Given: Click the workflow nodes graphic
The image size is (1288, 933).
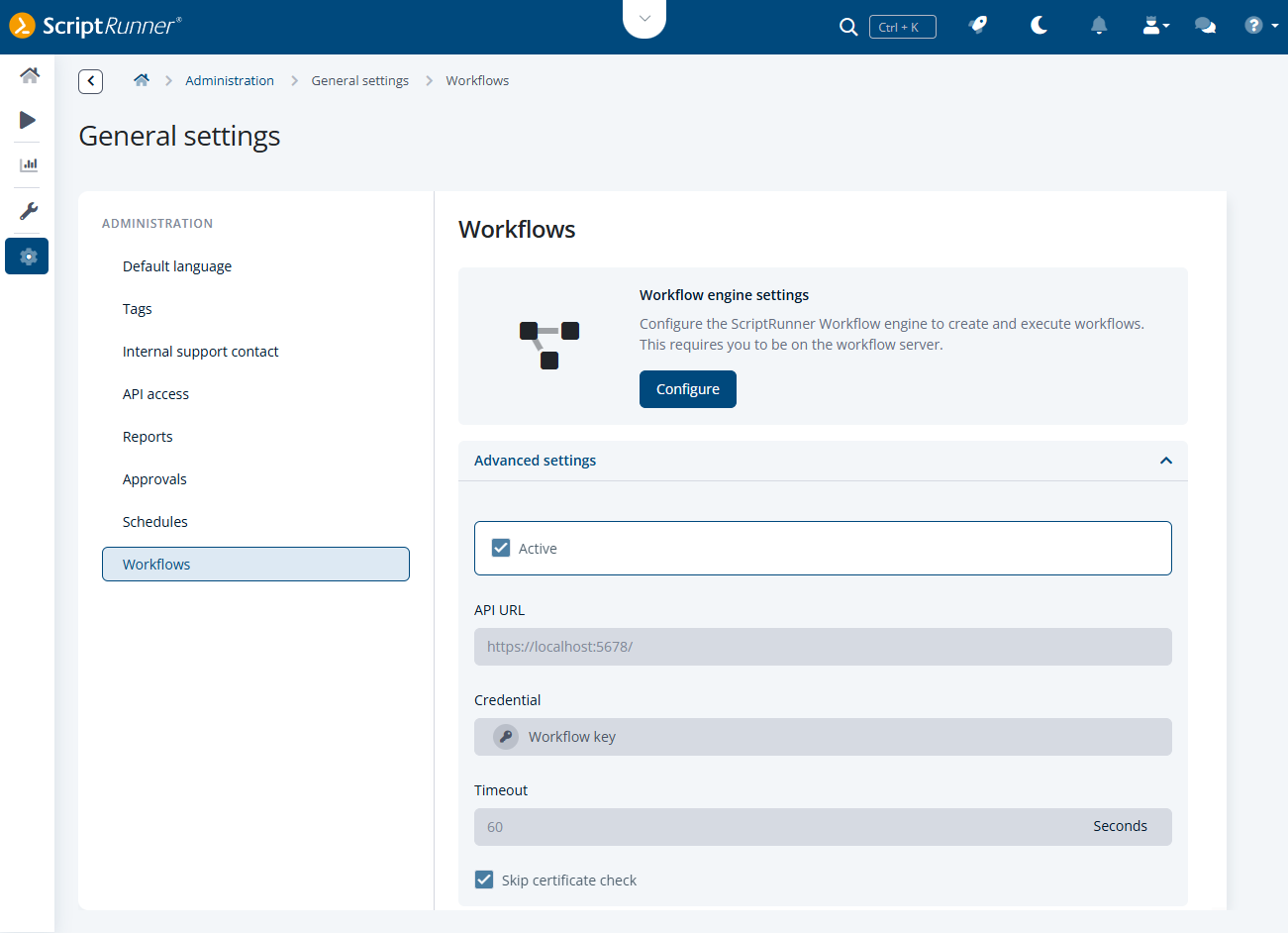Looking at the screenshot, I should click(549, 345).
